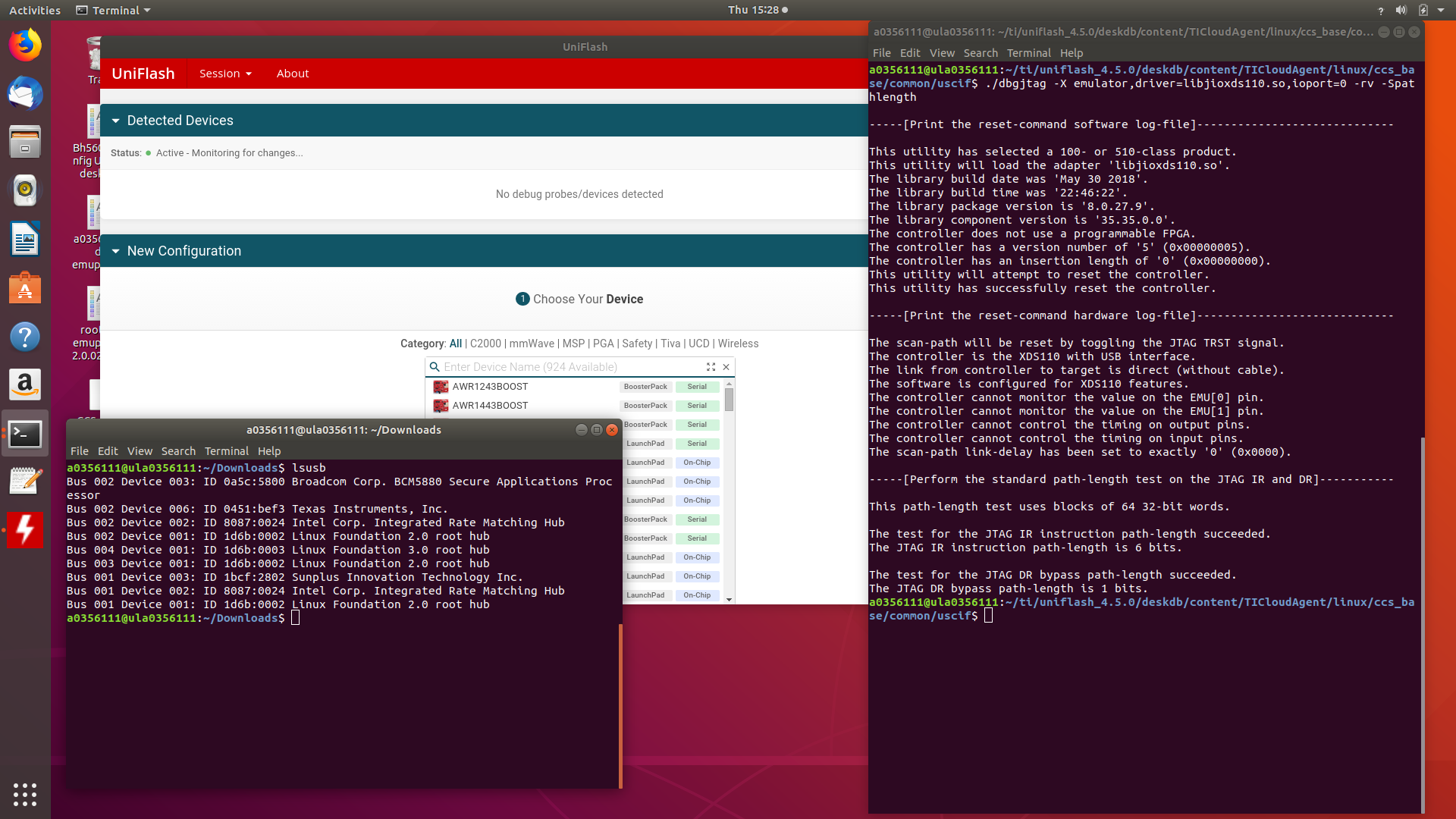
Task: Select the Wireless category filter
Action: click(x=738, y=344)
